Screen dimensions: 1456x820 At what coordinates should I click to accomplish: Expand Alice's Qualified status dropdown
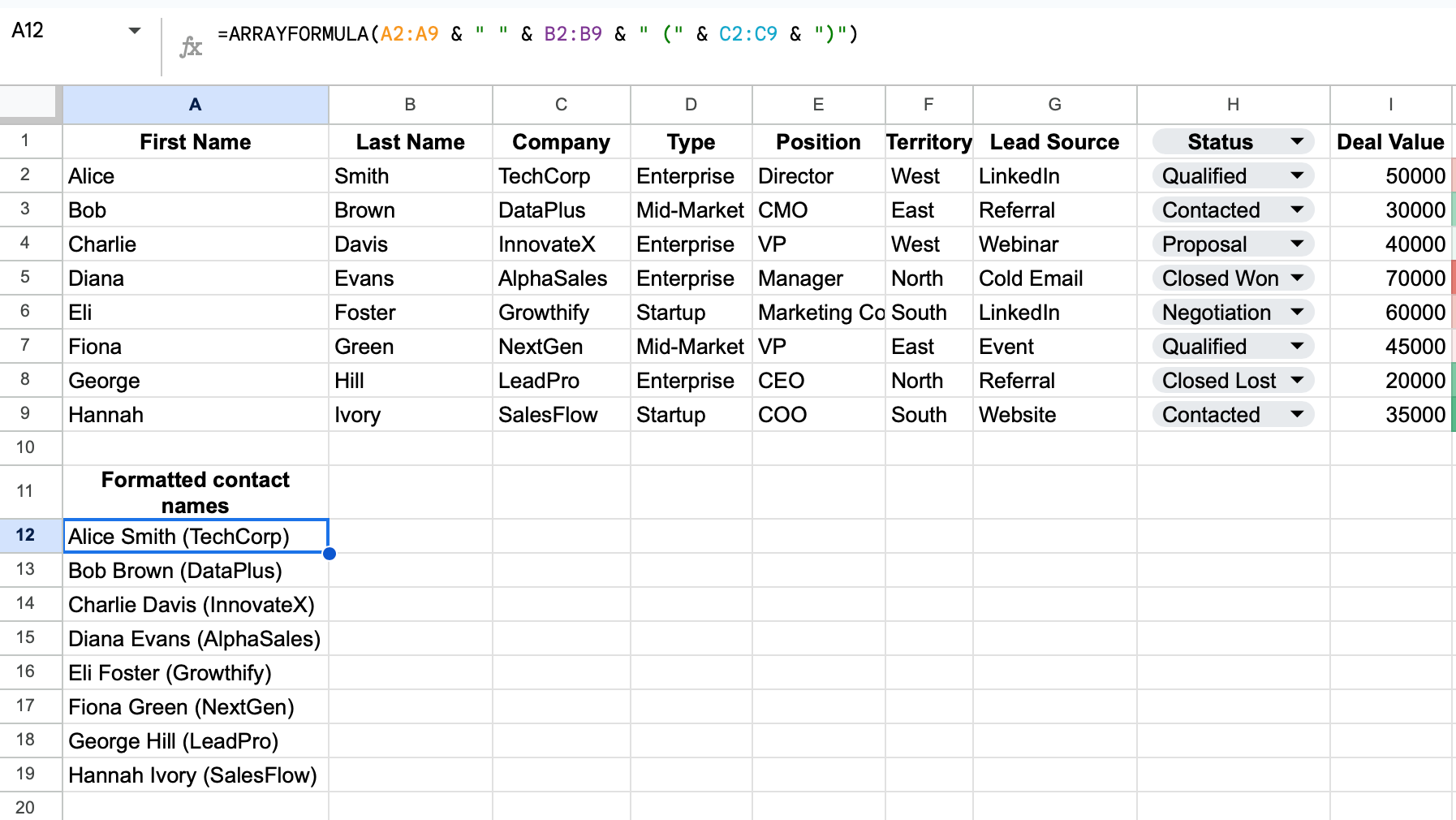[1297, 176]
